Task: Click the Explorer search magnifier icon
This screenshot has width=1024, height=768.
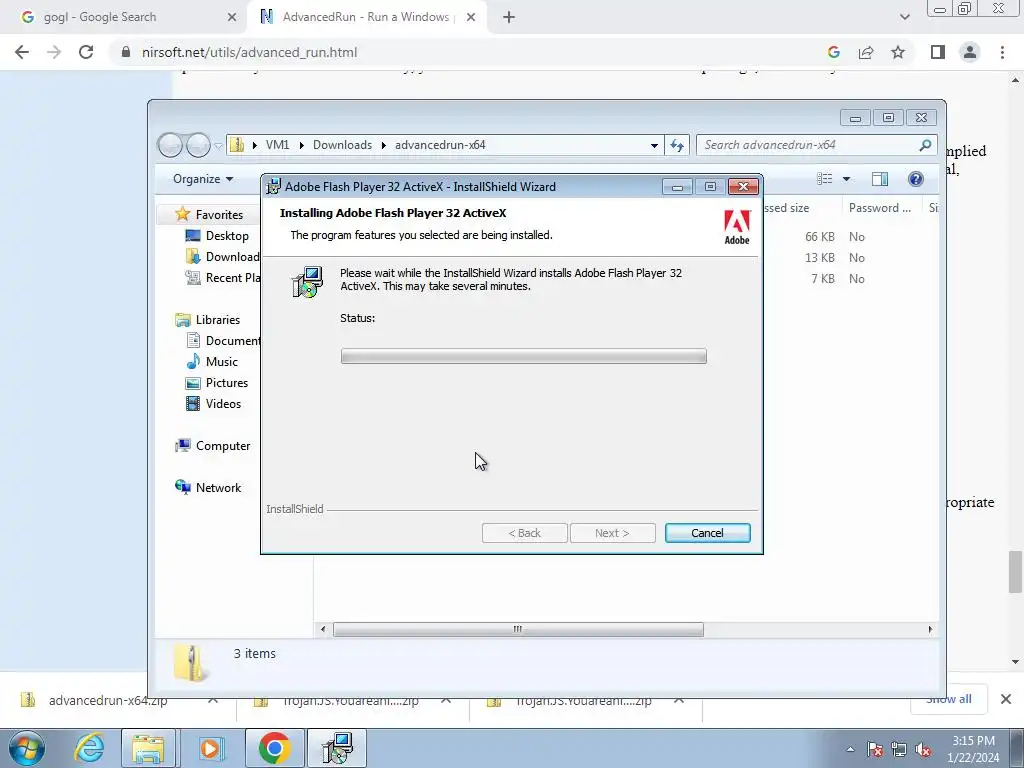Action: click(925, 145)
